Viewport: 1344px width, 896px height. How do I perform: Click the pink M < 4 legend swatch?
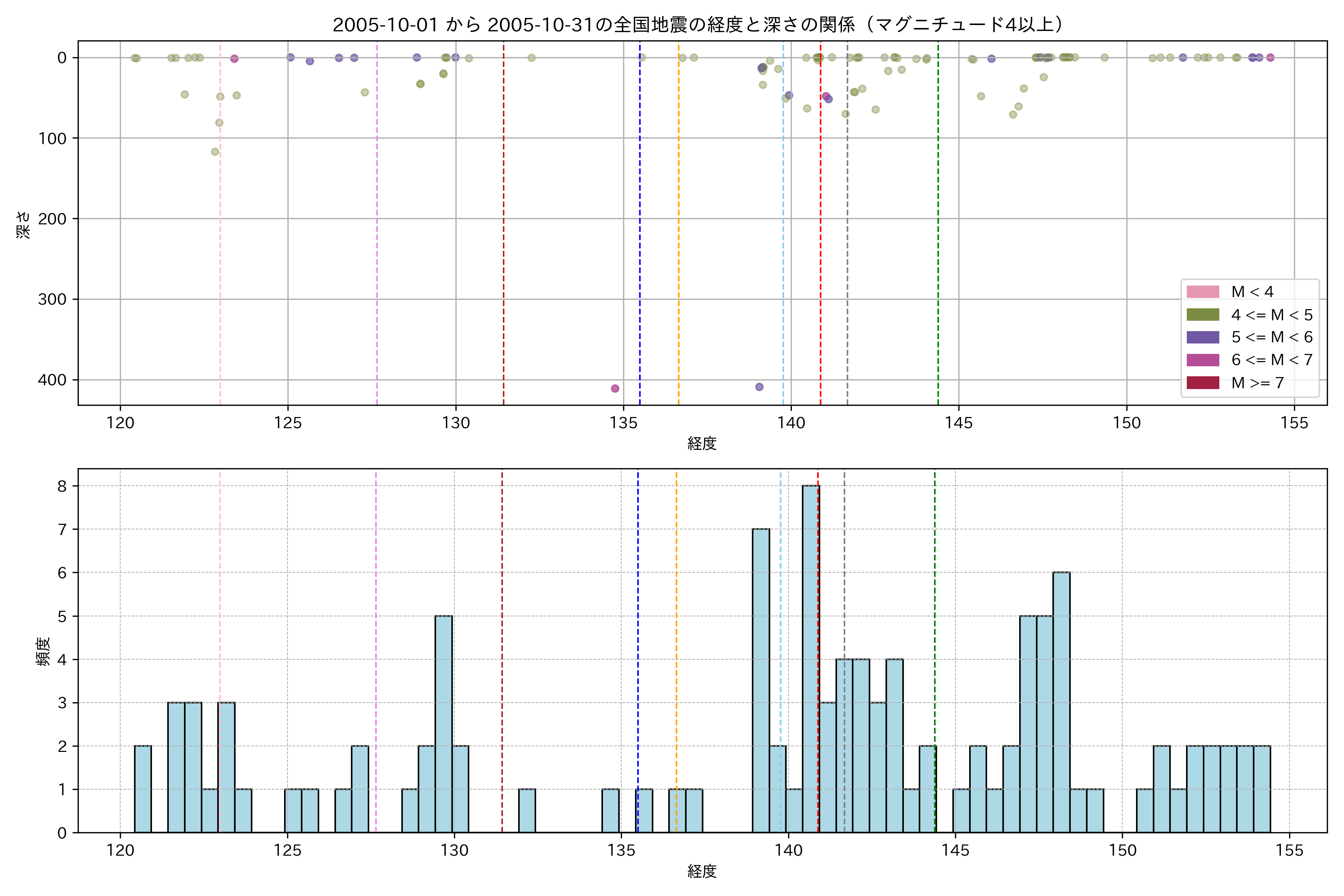[x=1202, y=292]
